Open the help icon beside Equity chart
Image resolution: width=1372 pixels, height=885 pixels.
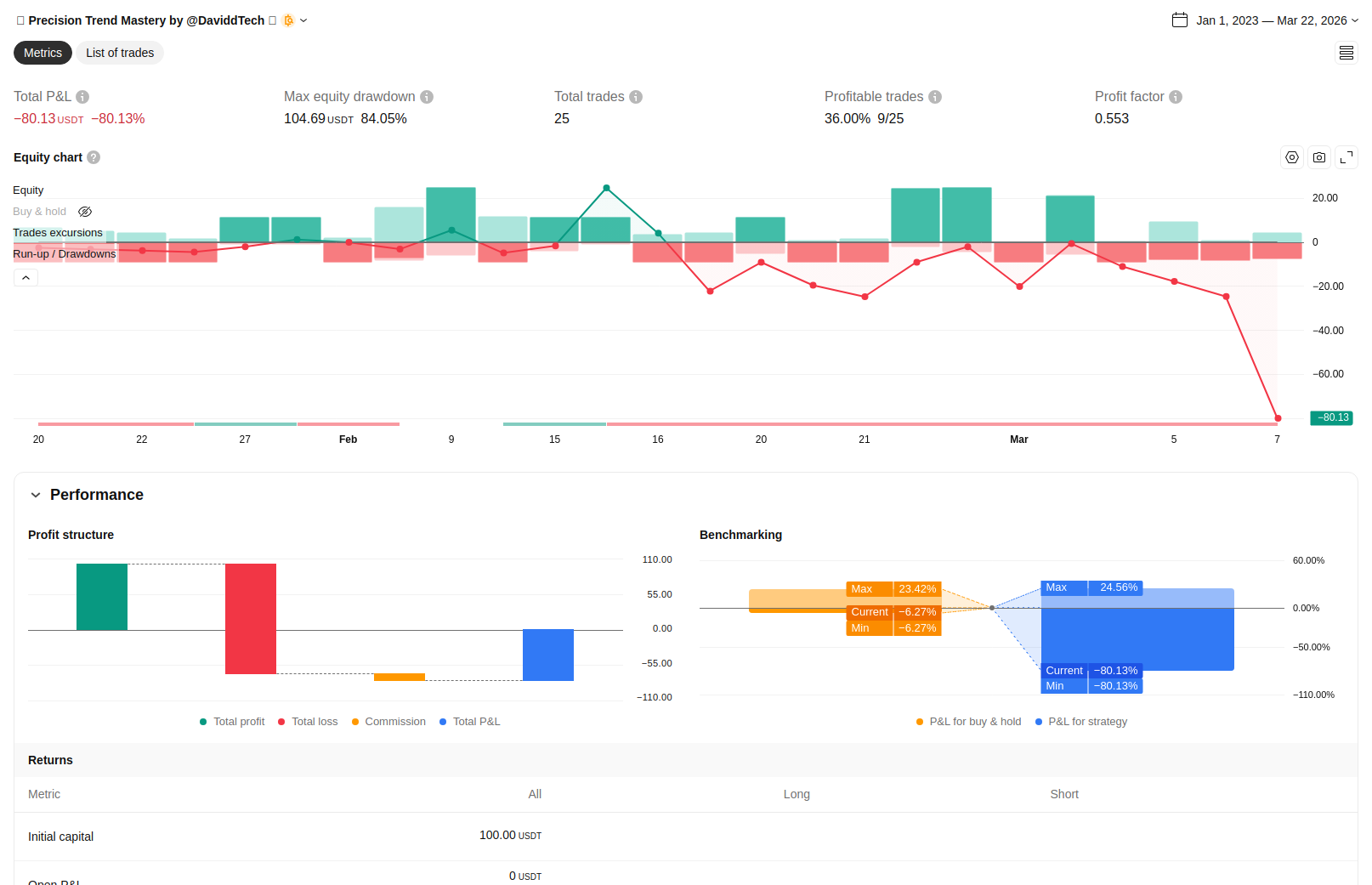(94, 157)
